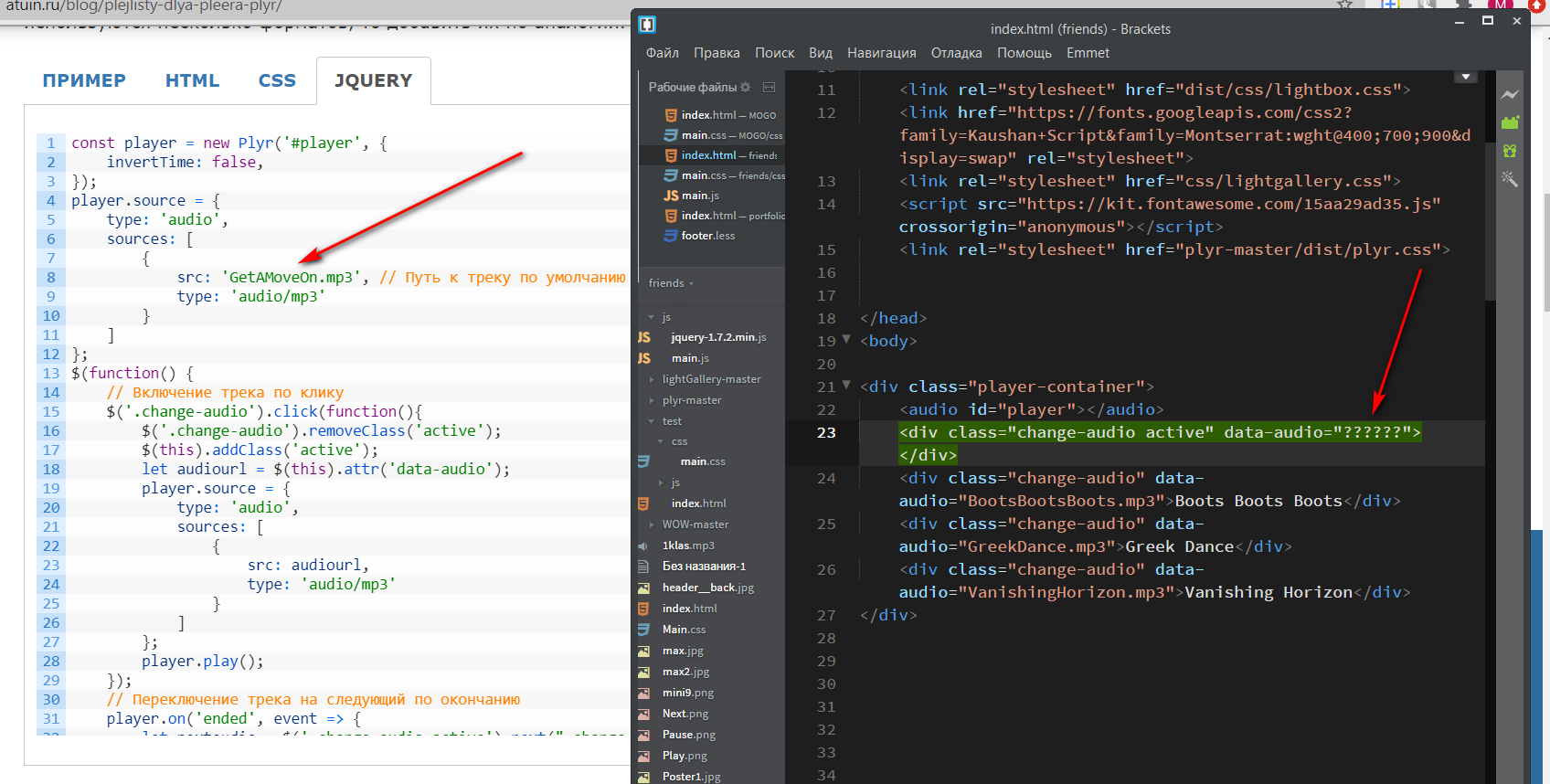Click the CSS icon beside Main.css in tree
The width and height of the screenshot is (1550, 784).
point(643,630)
